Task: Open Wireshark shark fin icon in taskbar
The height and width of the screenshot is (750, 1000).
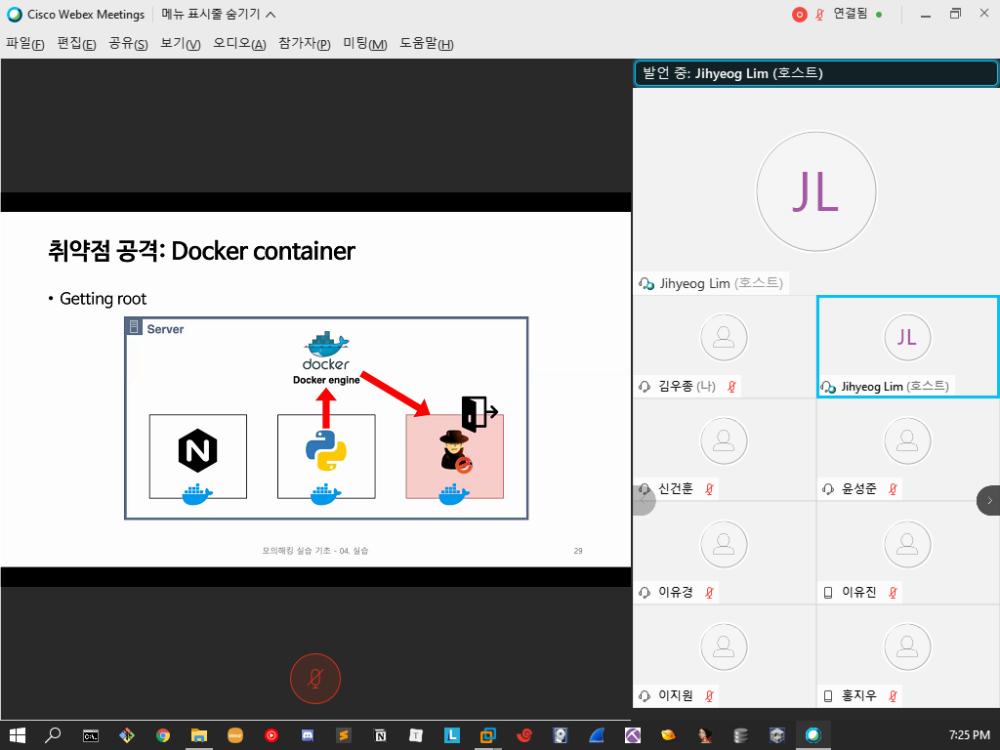Action: (596, 735)
